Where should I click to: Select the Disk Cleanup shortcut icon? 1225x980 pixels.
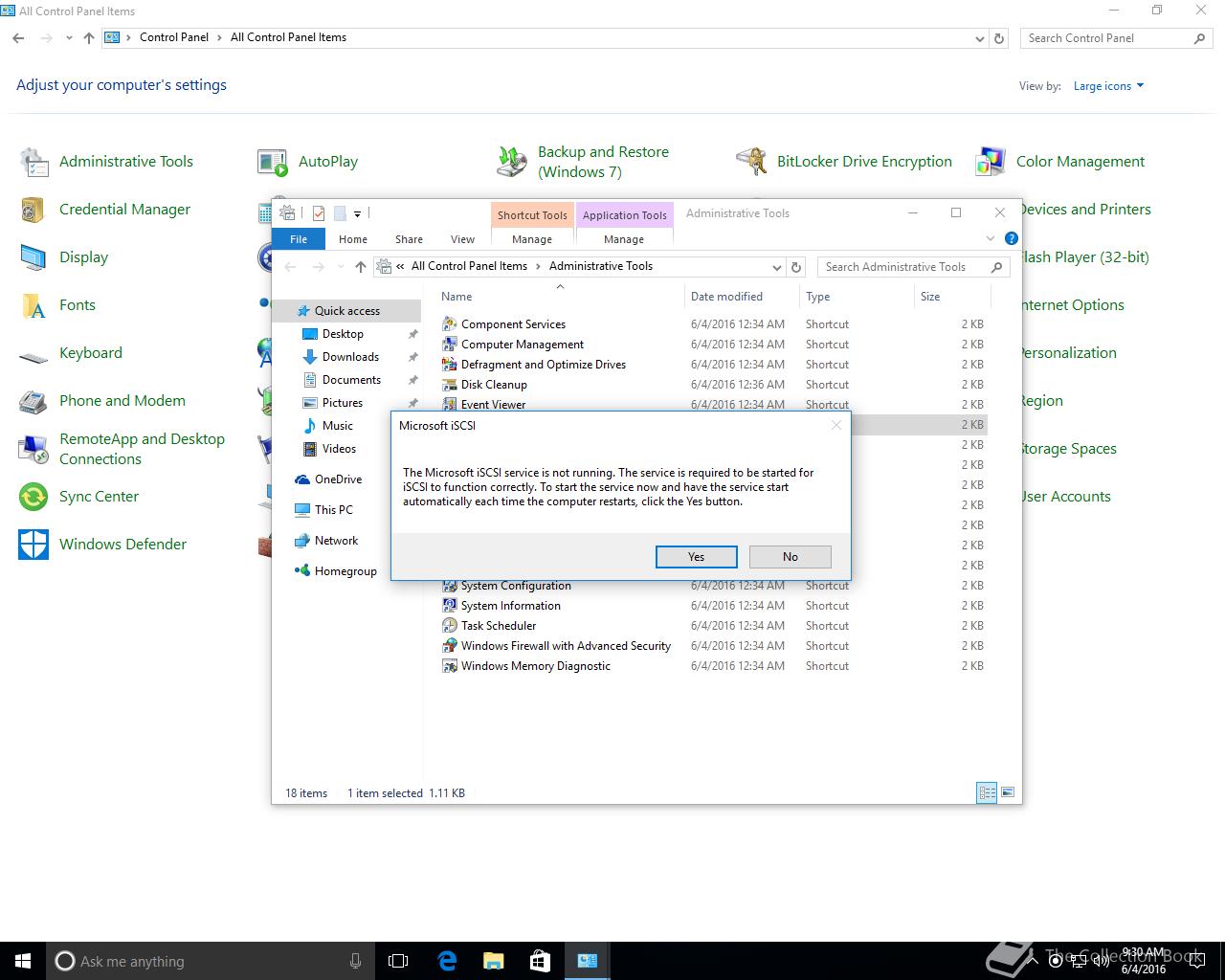point(449,385)
